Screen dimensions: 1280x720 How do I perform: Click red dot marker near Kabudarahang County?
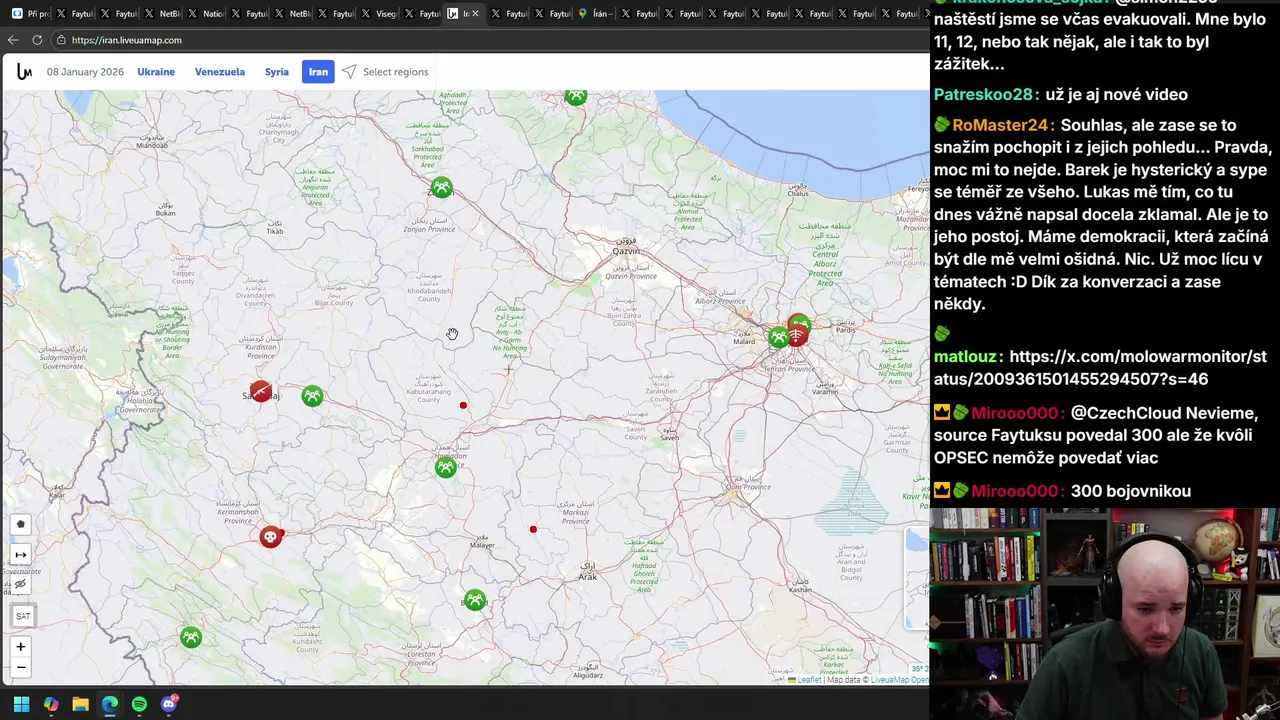click(463, 405)
